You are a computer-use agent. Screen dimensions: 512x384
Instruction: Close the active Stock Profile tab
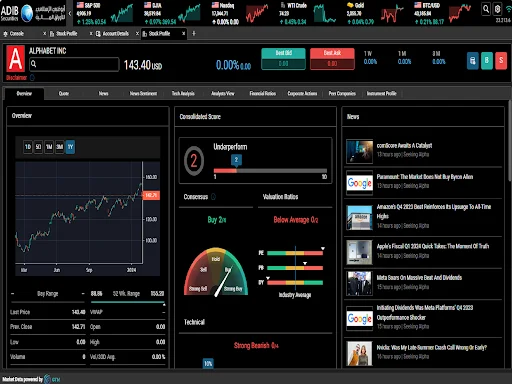(x=183, y=34)
